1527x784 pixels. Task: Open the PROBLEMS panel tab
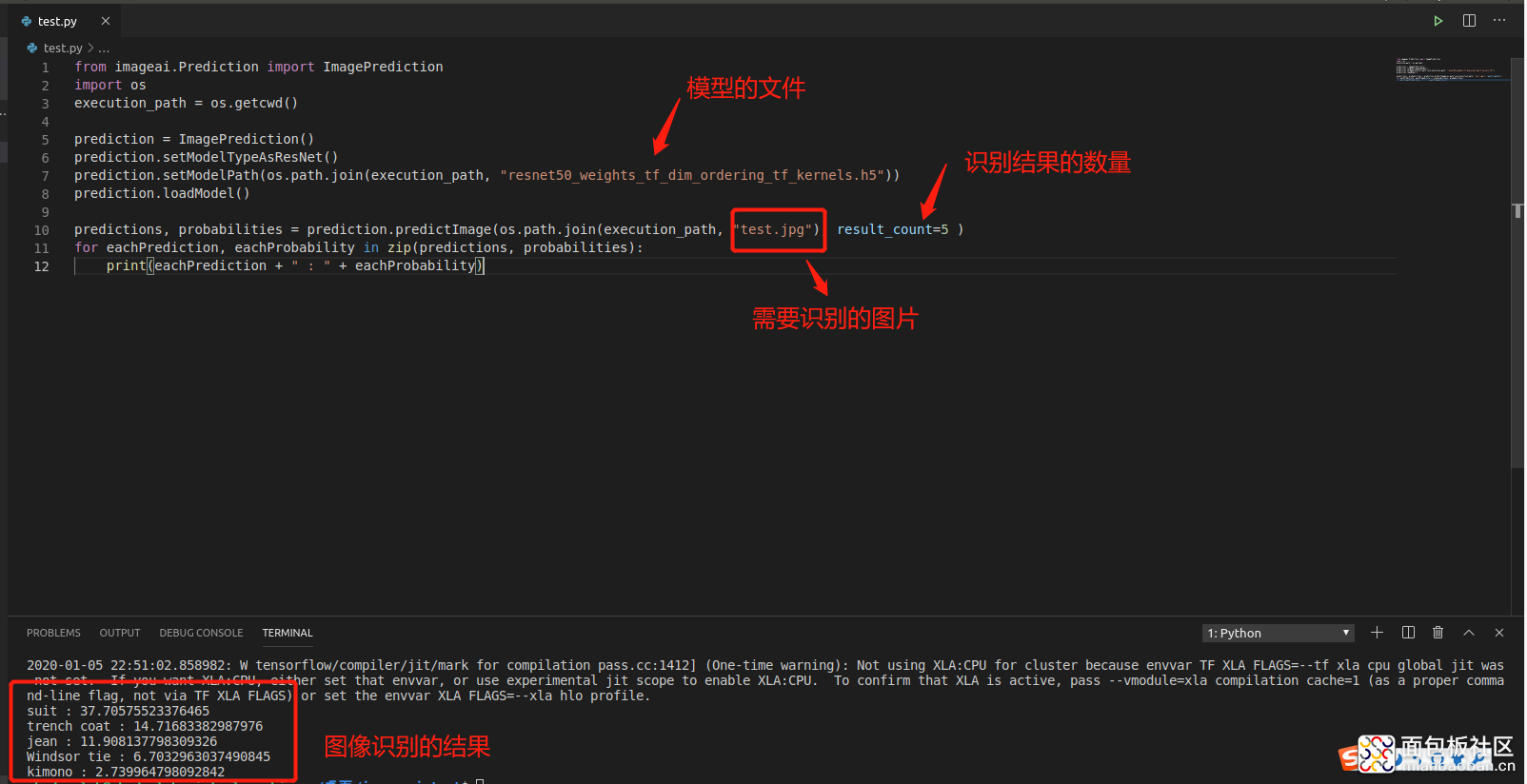pyautogui.click(x=53, y=633)
